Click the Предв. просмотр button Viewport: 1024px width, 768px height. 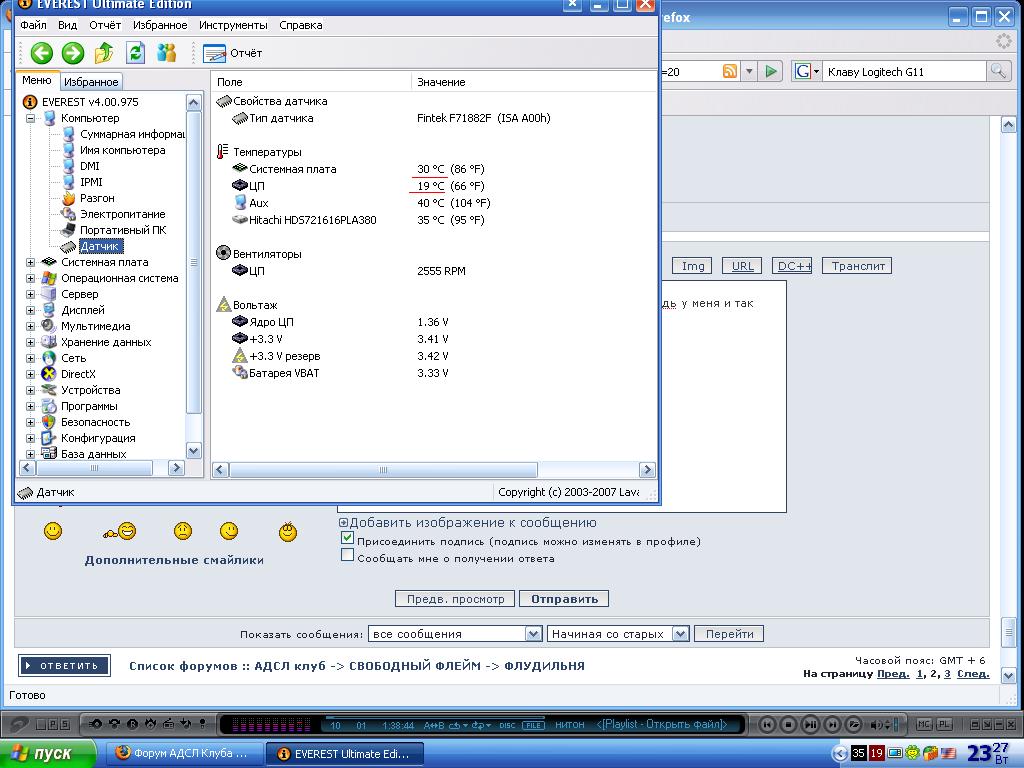point(455,599)
